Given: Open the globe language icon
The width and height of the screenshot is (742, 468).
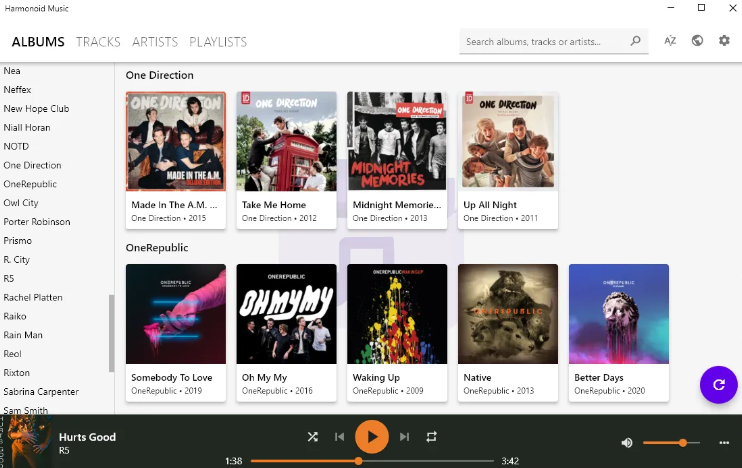Looking at the screenshot, I should click(x=697, y=41).
